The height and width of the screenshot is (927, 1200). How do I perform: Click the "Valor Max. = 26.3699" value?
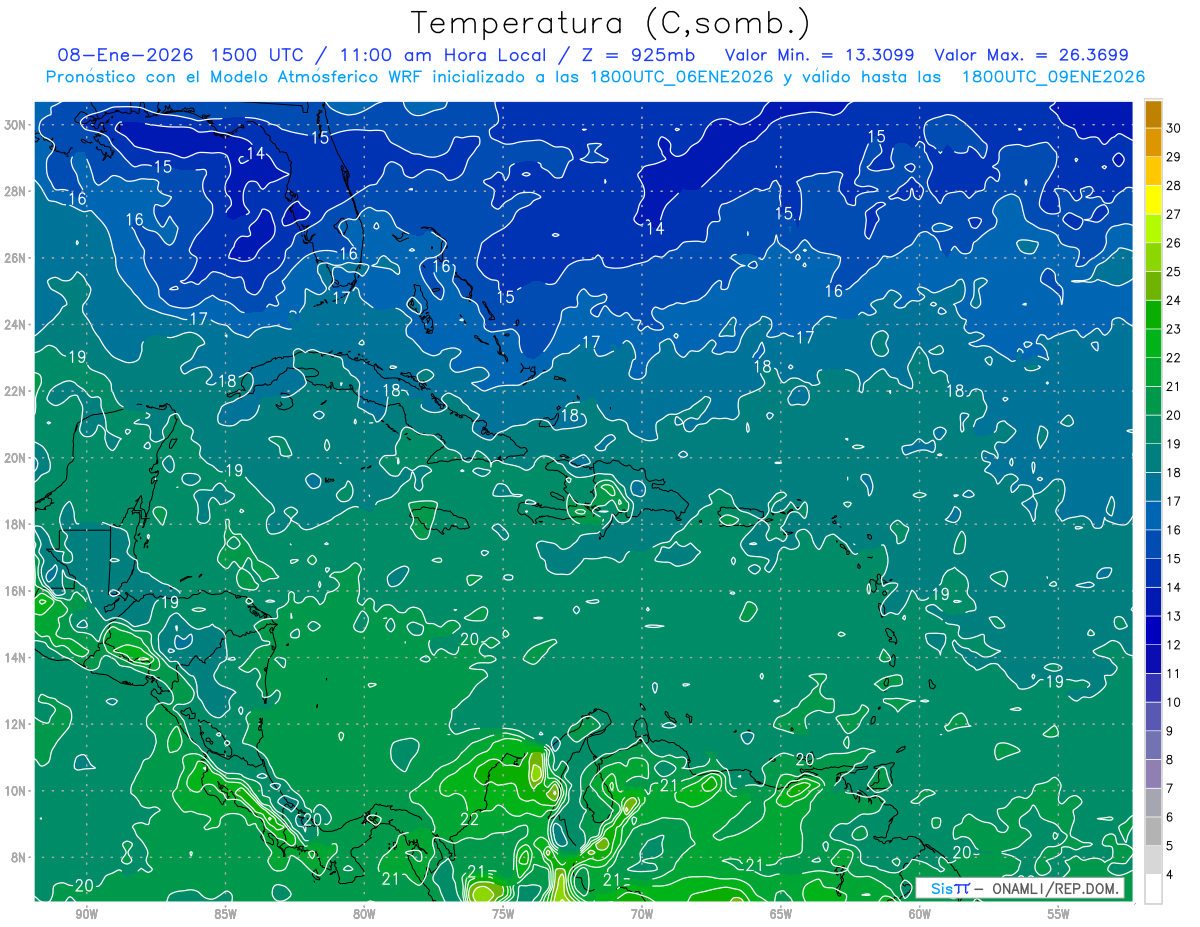tap(1031, 55)
